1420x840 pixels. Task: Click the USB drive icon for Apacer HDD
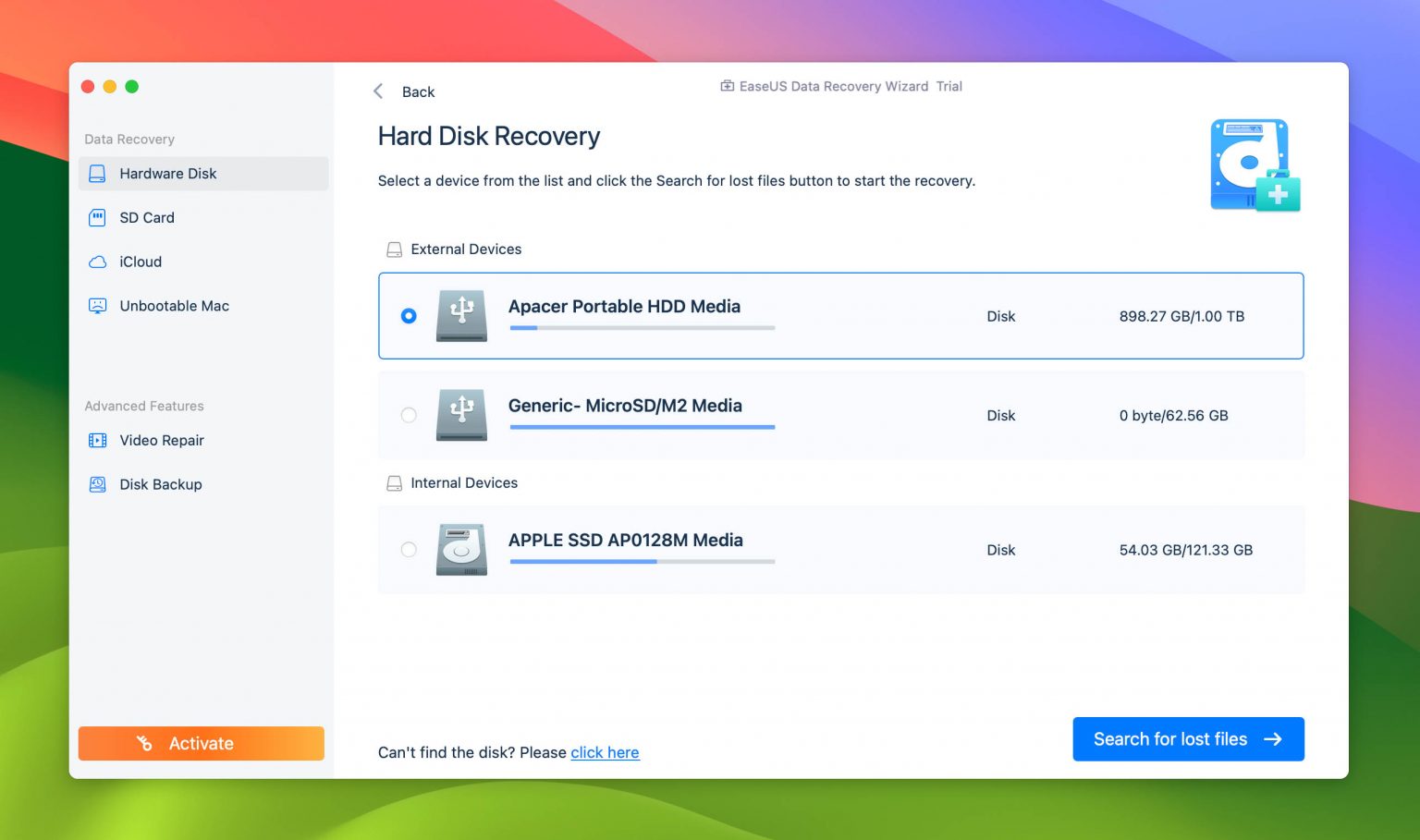(x=461, y=315)
